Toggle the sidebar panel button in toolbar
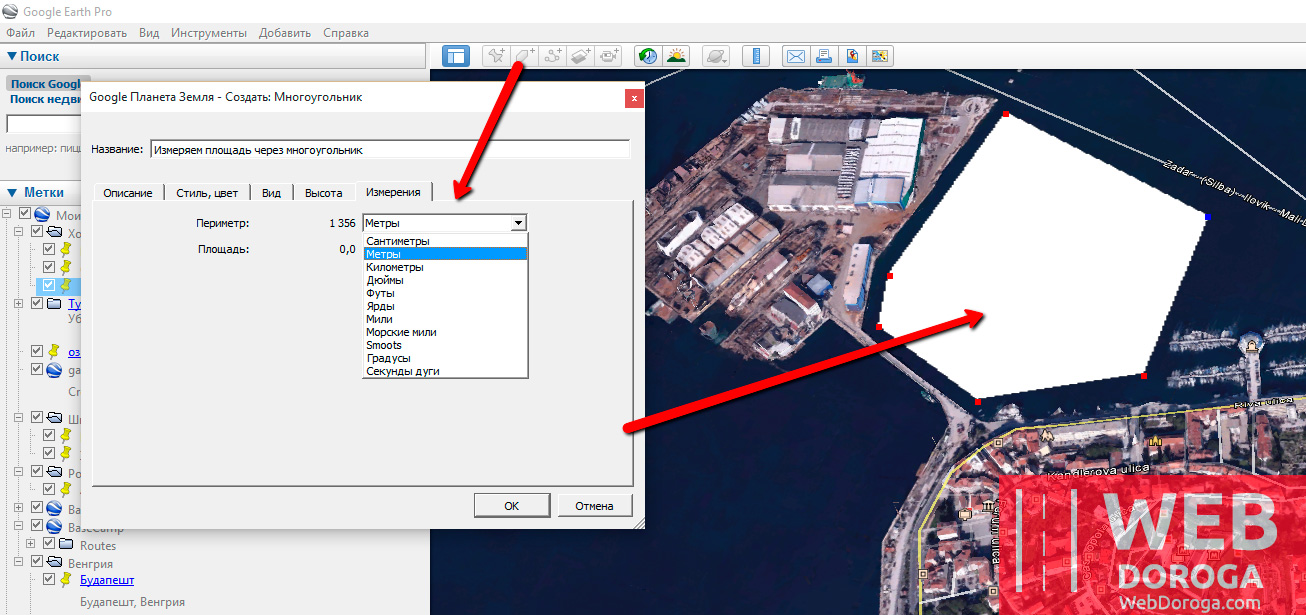1306x615 pixels. click(456, 57)
